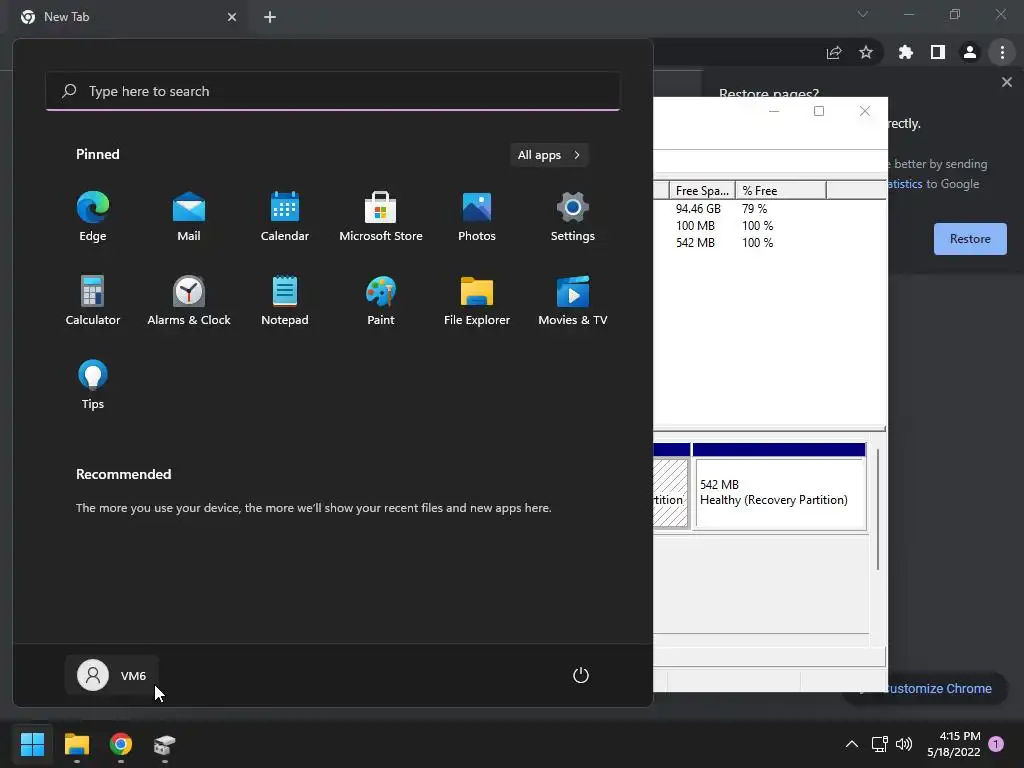Open File Explorer from pinned apps

477,300
